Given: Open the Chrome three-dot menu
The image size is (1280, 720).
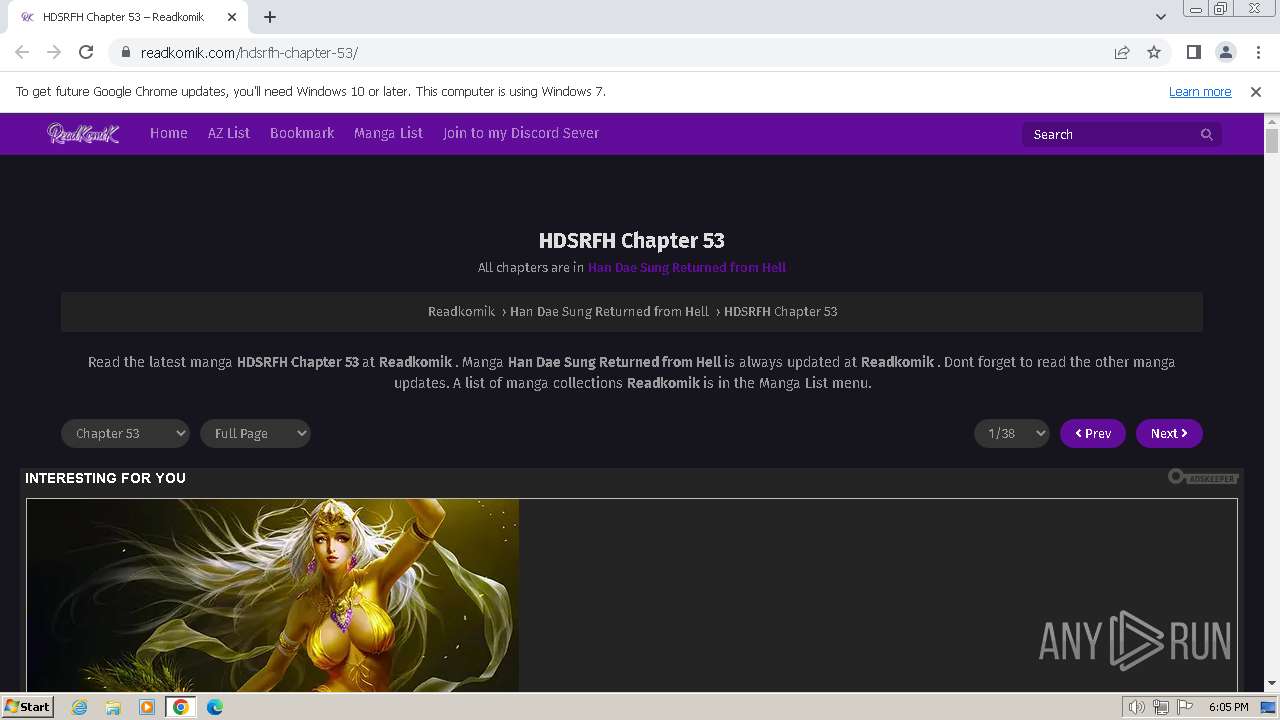Looking at the screenshot, I should pos(1257,52).
